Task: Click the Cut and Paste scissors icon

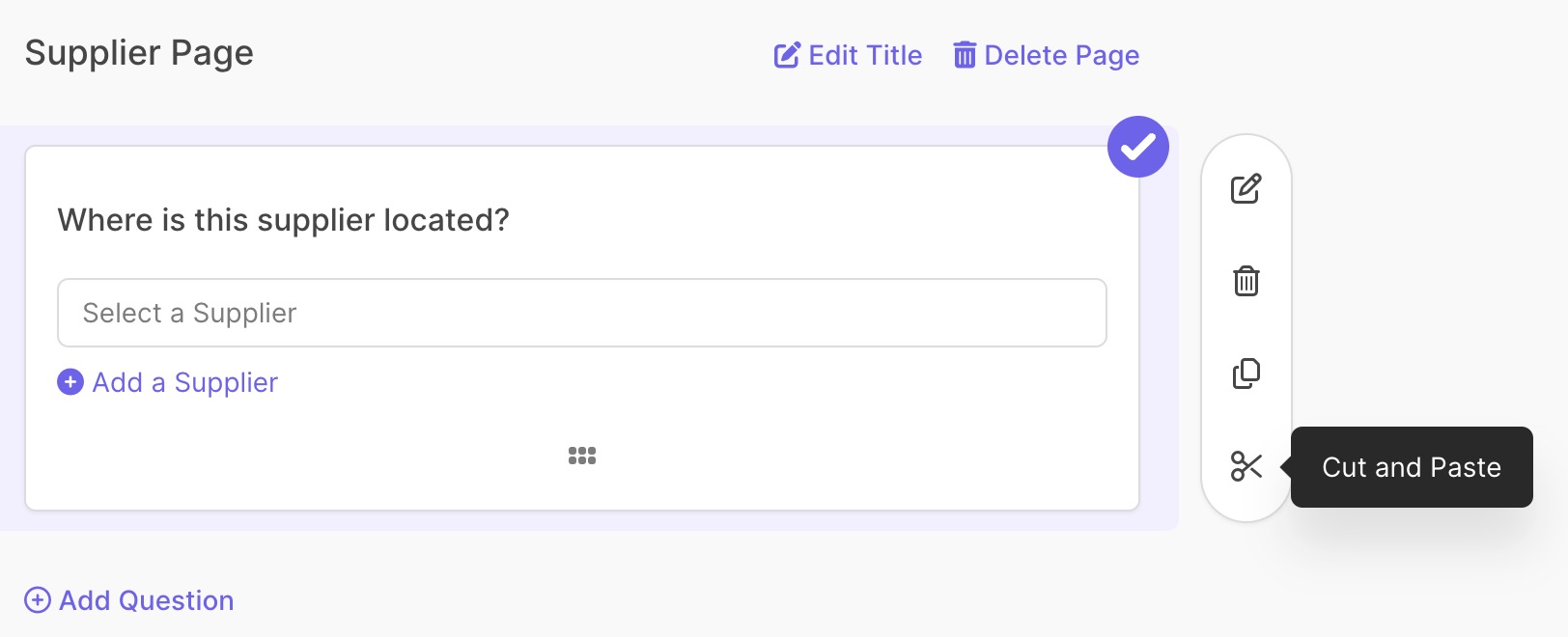Action: click(1246, 466)
